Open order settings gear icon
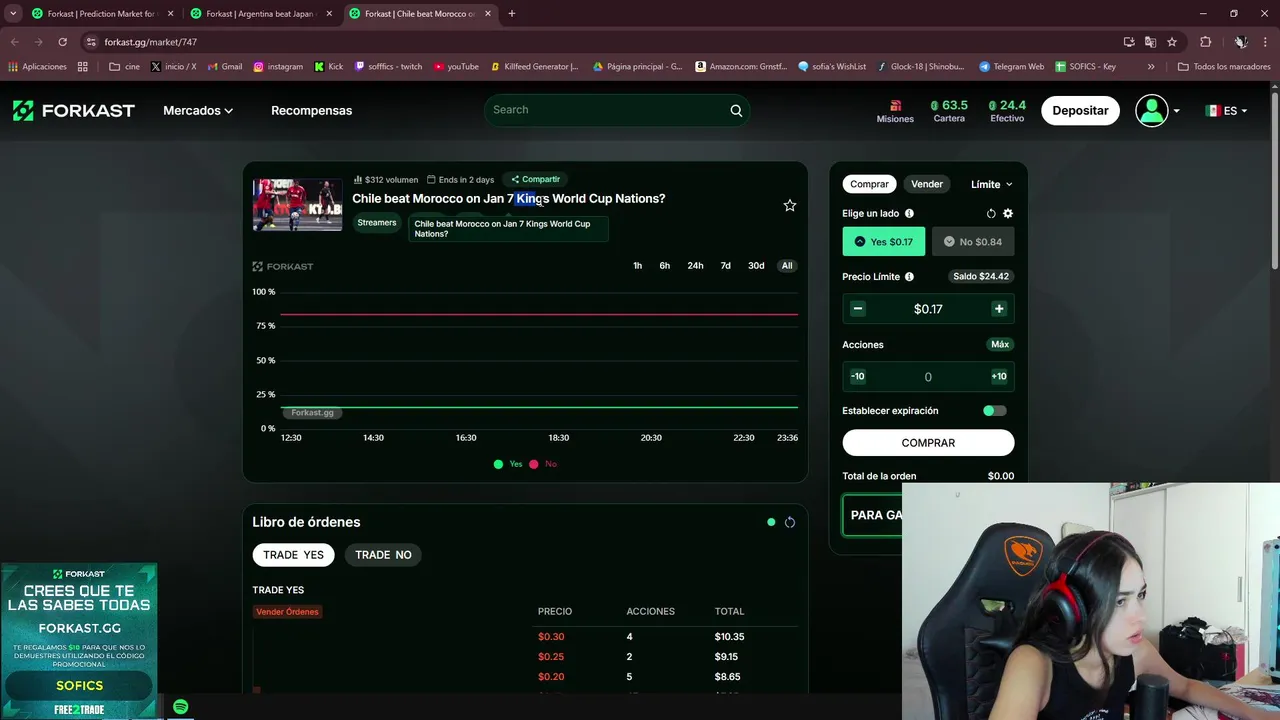 [x=1008, y=213]
